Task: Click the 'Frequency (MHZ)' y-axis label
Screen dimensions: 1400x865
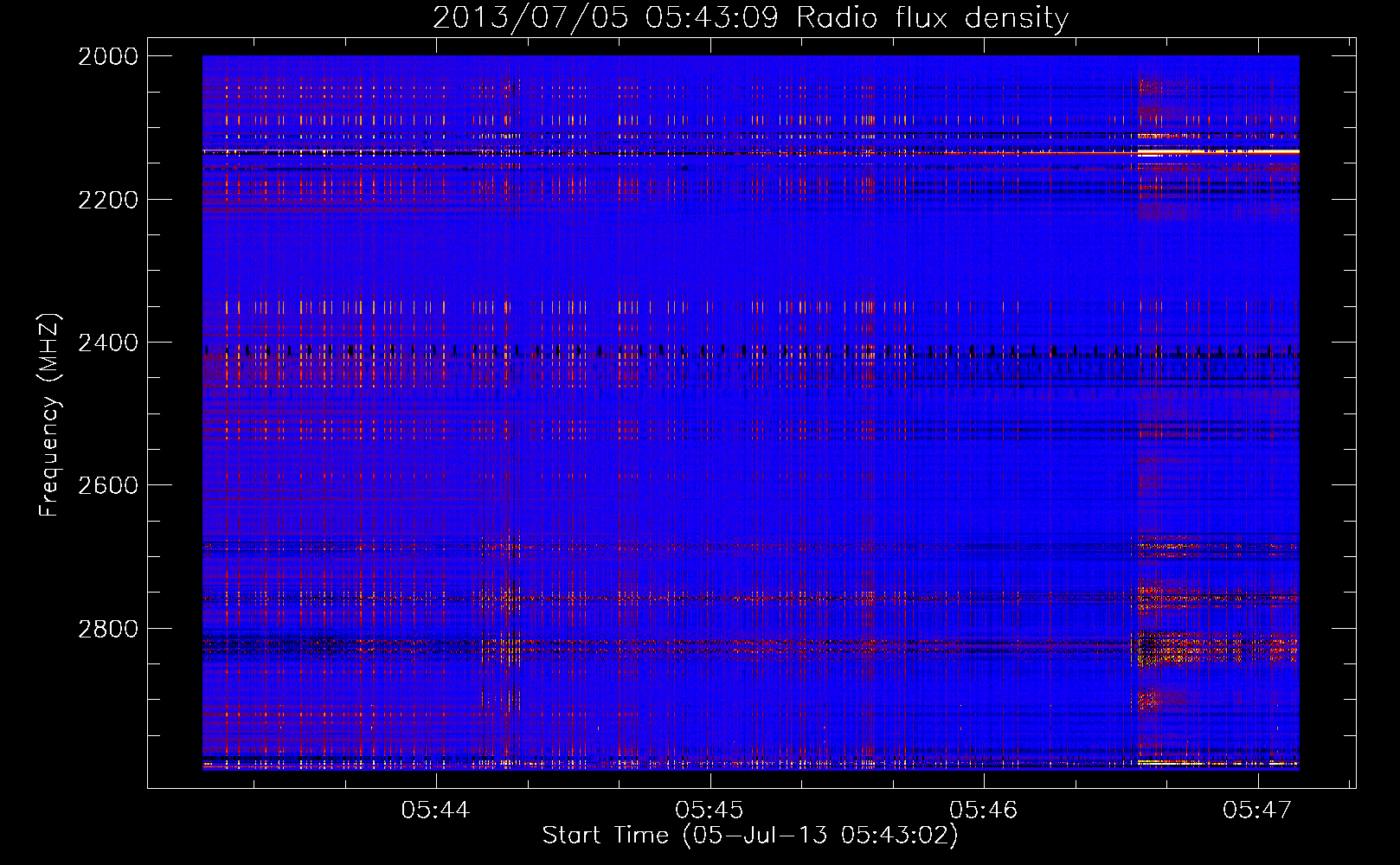Action: (x=48, y=415)
